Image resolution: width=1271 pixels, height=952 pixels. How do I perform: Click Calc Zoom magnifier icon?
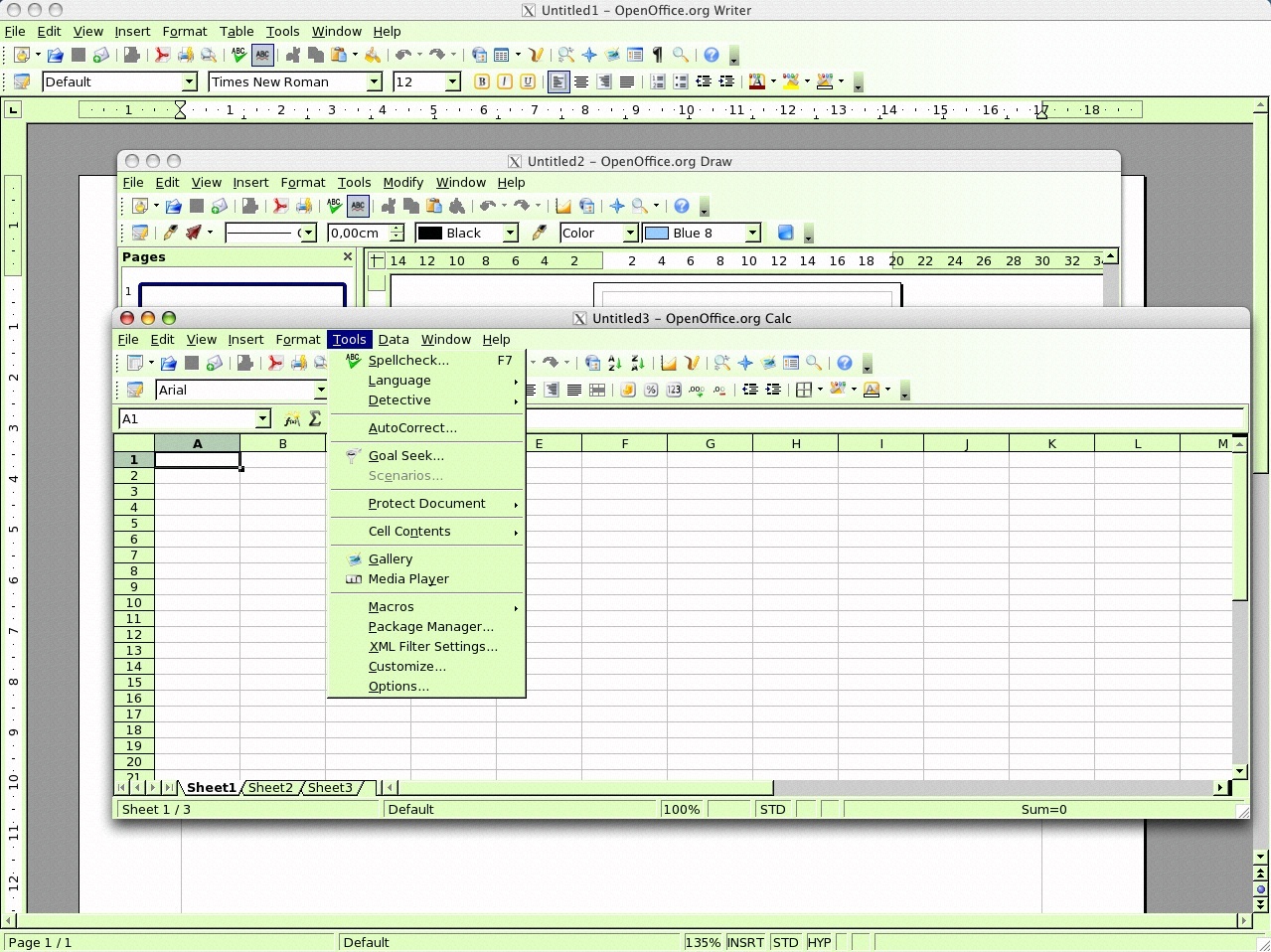(814, 364)
